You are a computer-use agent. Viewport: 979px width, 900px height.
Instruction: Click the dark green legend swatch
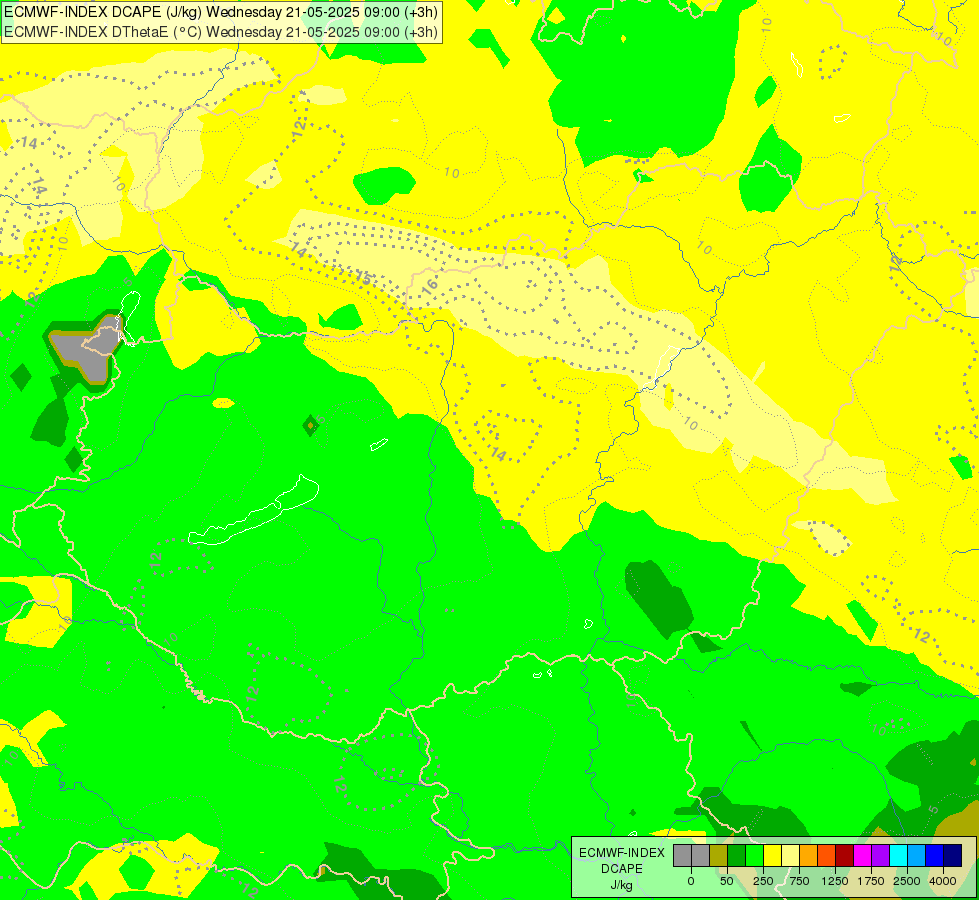coord(736,855)
